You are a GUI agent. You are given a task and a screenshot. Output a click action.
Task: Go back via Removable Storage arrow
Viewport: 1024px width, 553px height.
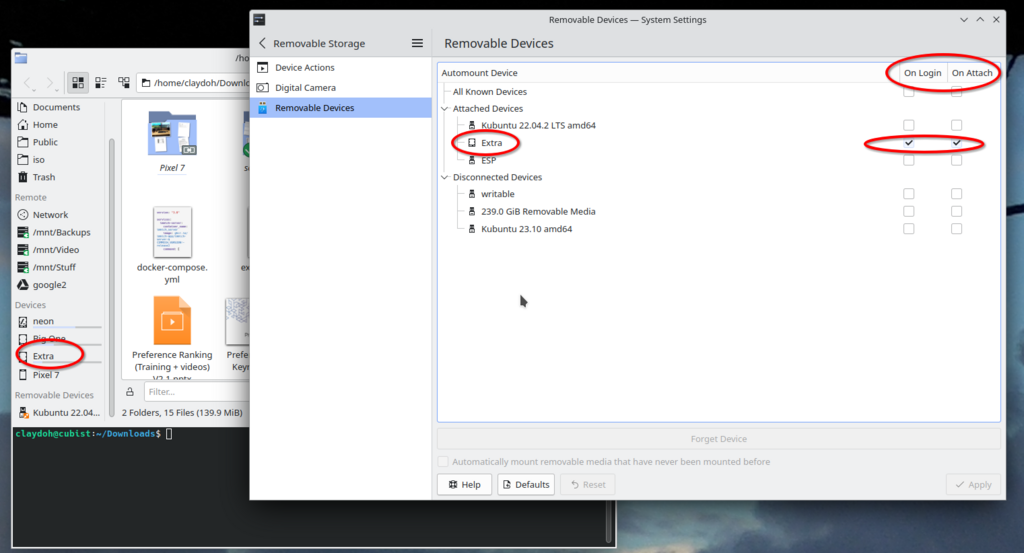click(x=263, y=43)
